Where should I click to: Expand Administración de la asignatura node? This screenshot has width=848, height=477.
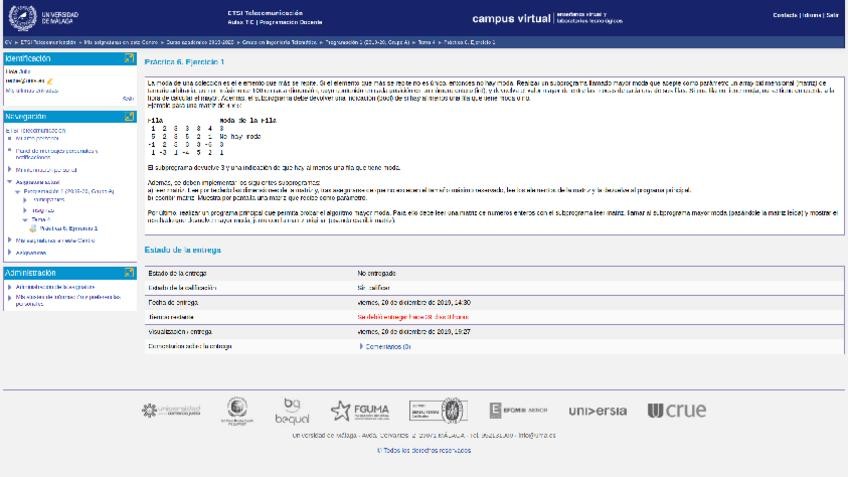coord(10,287)
